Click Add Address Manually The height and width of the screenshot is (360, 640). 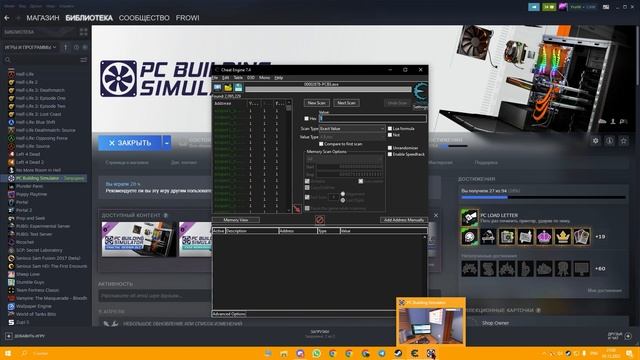click(x=404, y=220)
